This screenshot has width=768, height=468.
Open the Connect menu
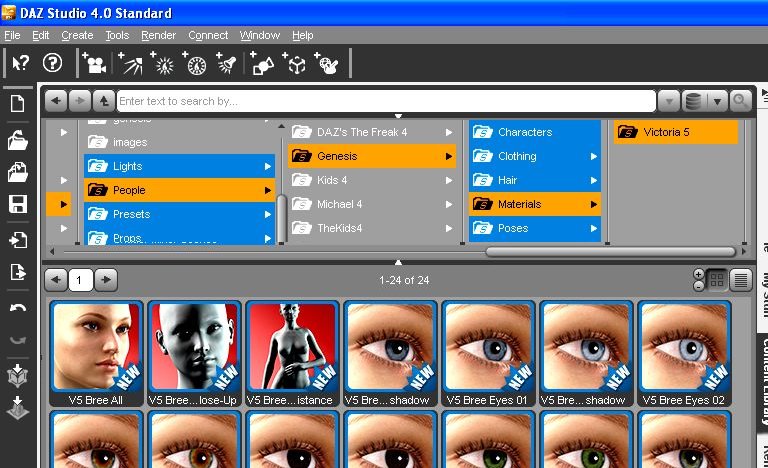pos(208,35)
